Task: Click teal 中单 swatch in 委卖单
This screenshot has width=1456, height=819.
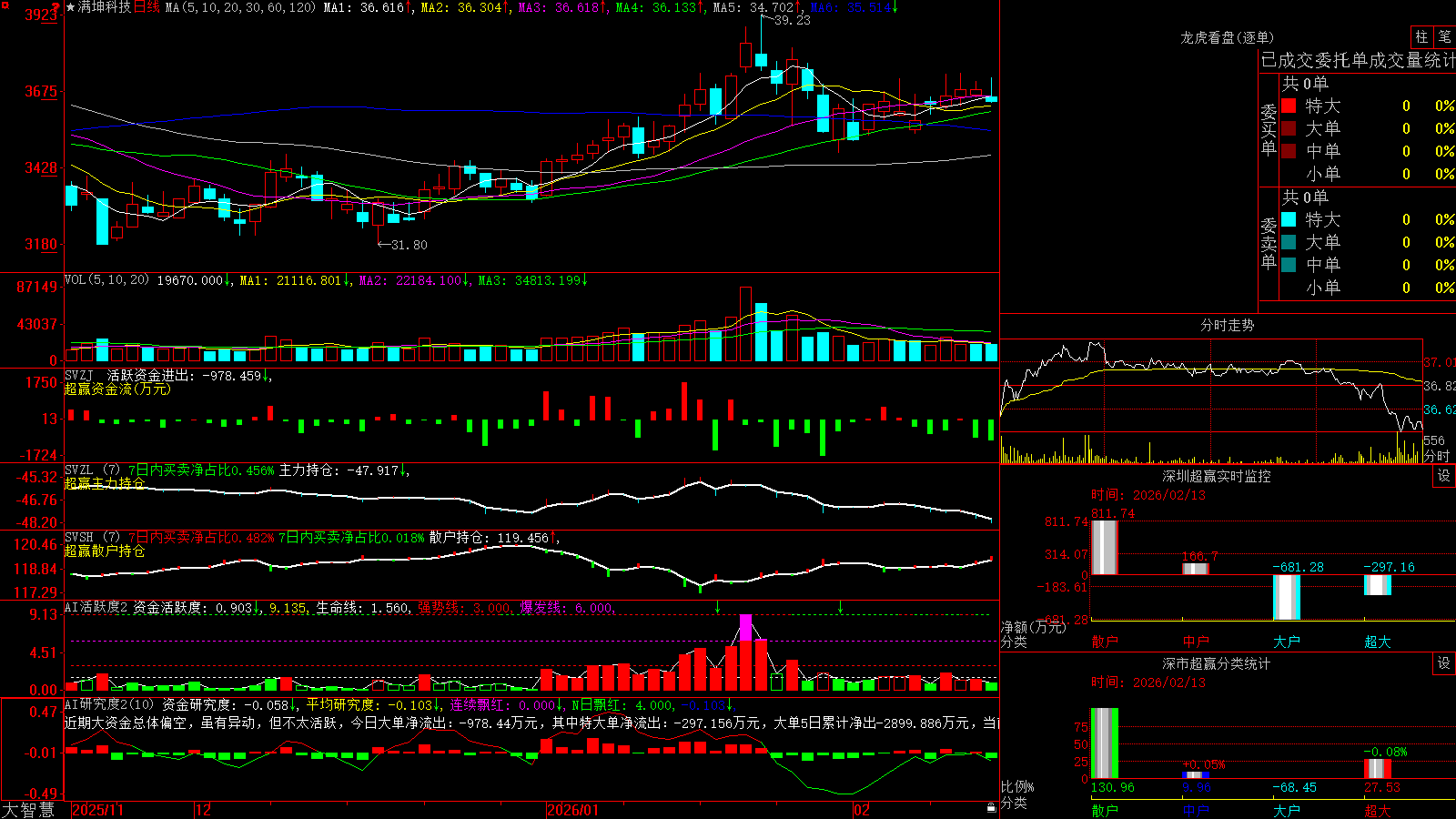Action: tap(1289, 264)
